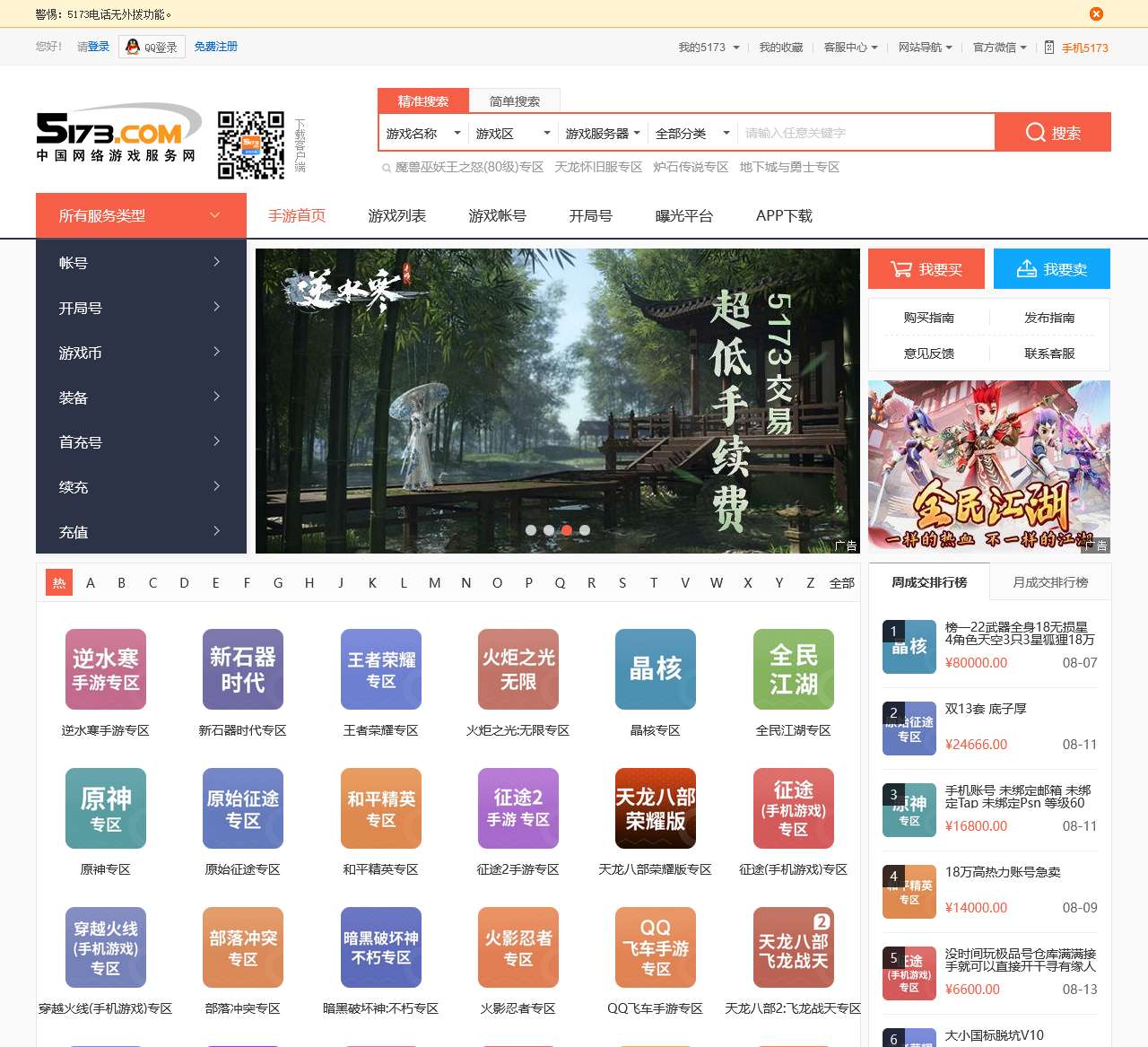Go to 曝光平台 nav item
This screenshot has height=1047, width=1148.
(684, 215)
